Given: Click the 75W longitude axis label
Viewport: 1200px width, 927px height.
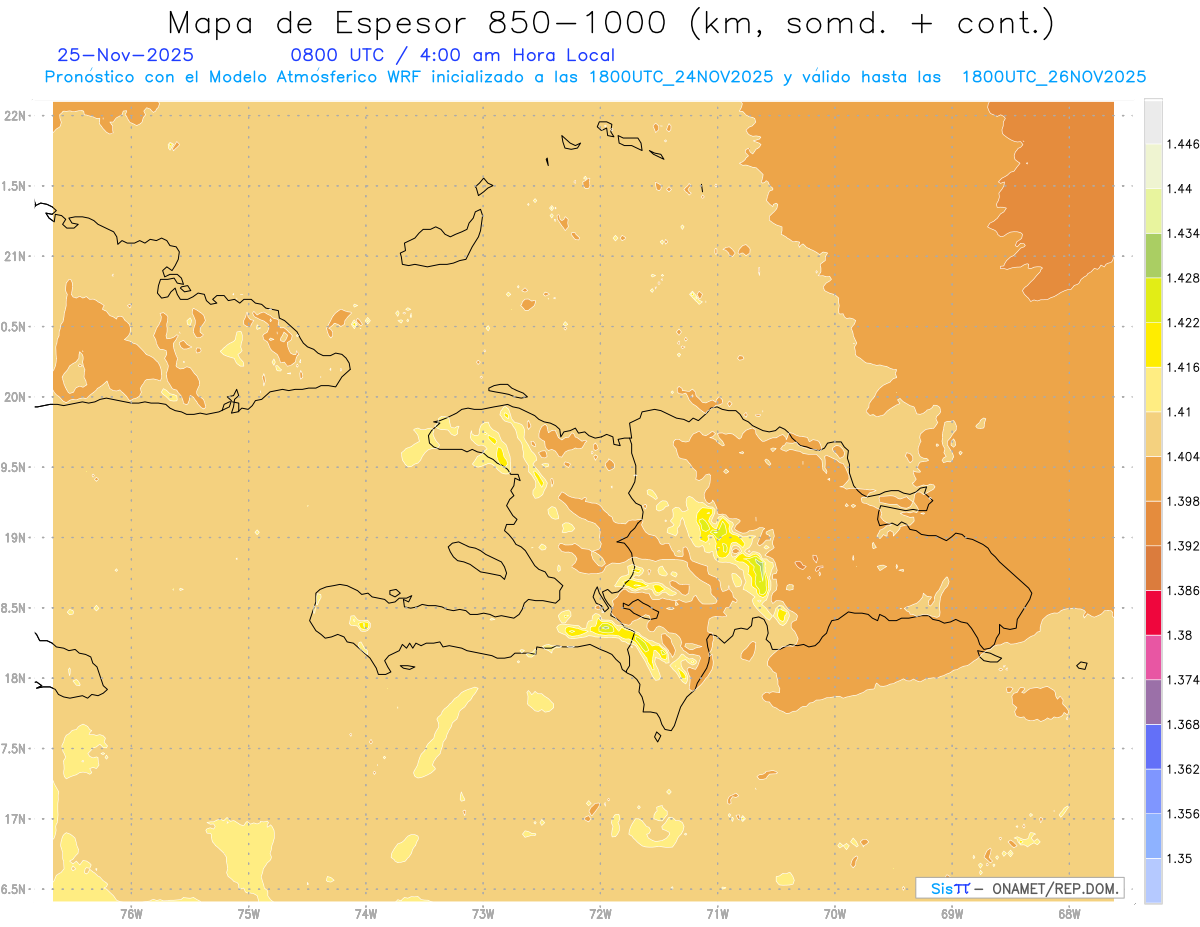Looking at the screenshot, I should click(x=248, y=913).
